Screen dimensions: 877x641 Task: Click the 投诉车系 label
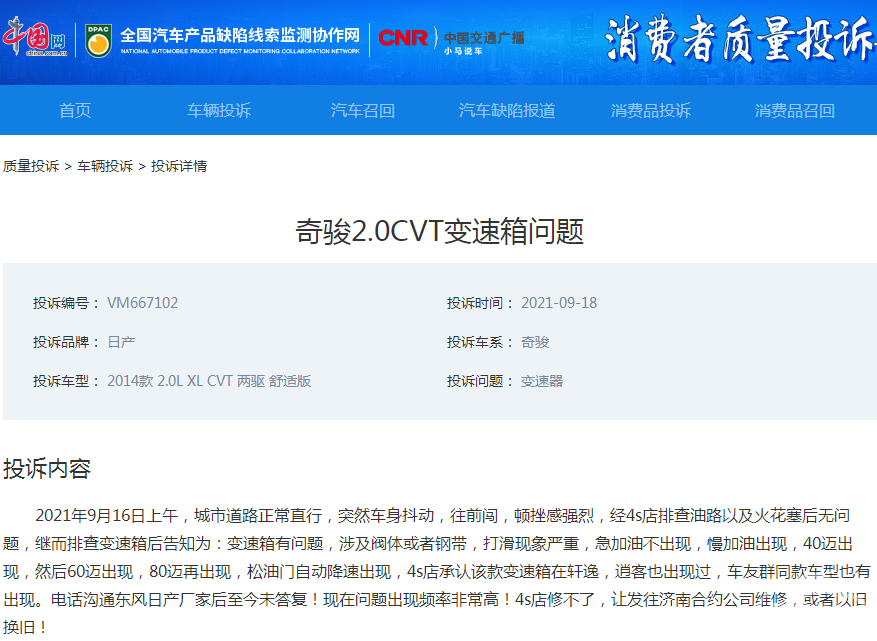pos(480,342)
